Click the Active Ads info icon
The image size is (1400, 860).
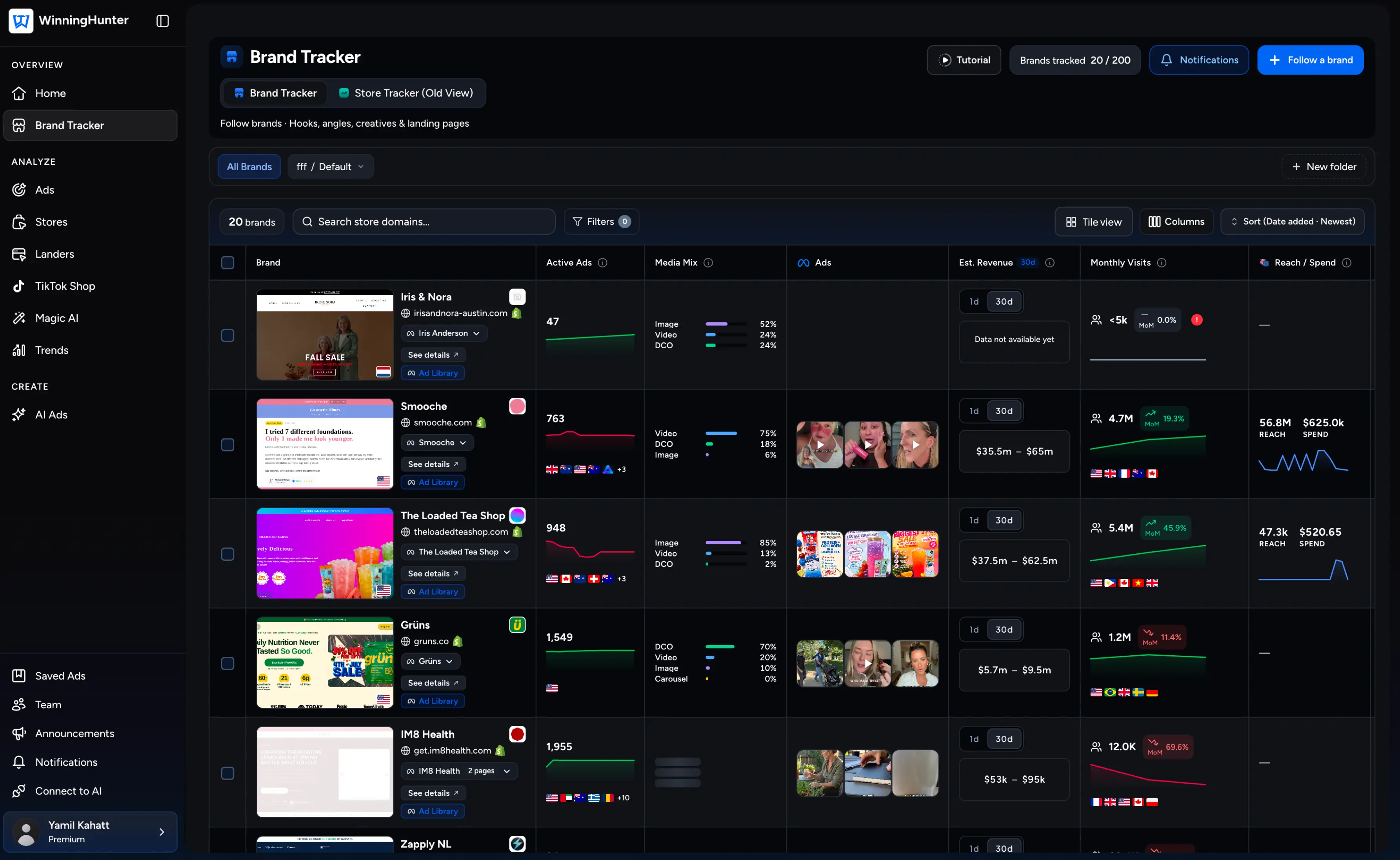603,263
